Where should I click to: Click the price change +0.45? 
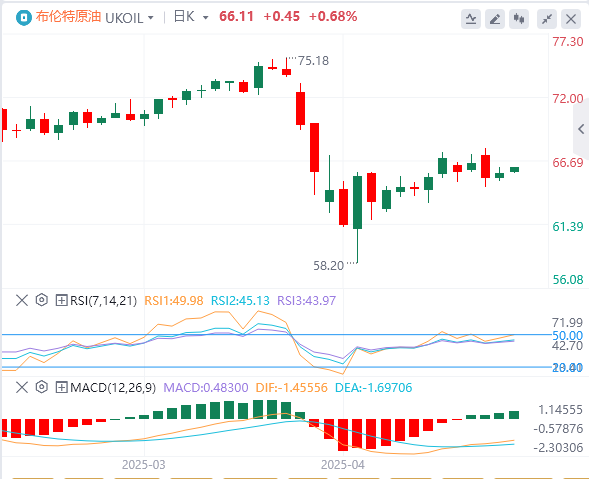tap(282, 17)
